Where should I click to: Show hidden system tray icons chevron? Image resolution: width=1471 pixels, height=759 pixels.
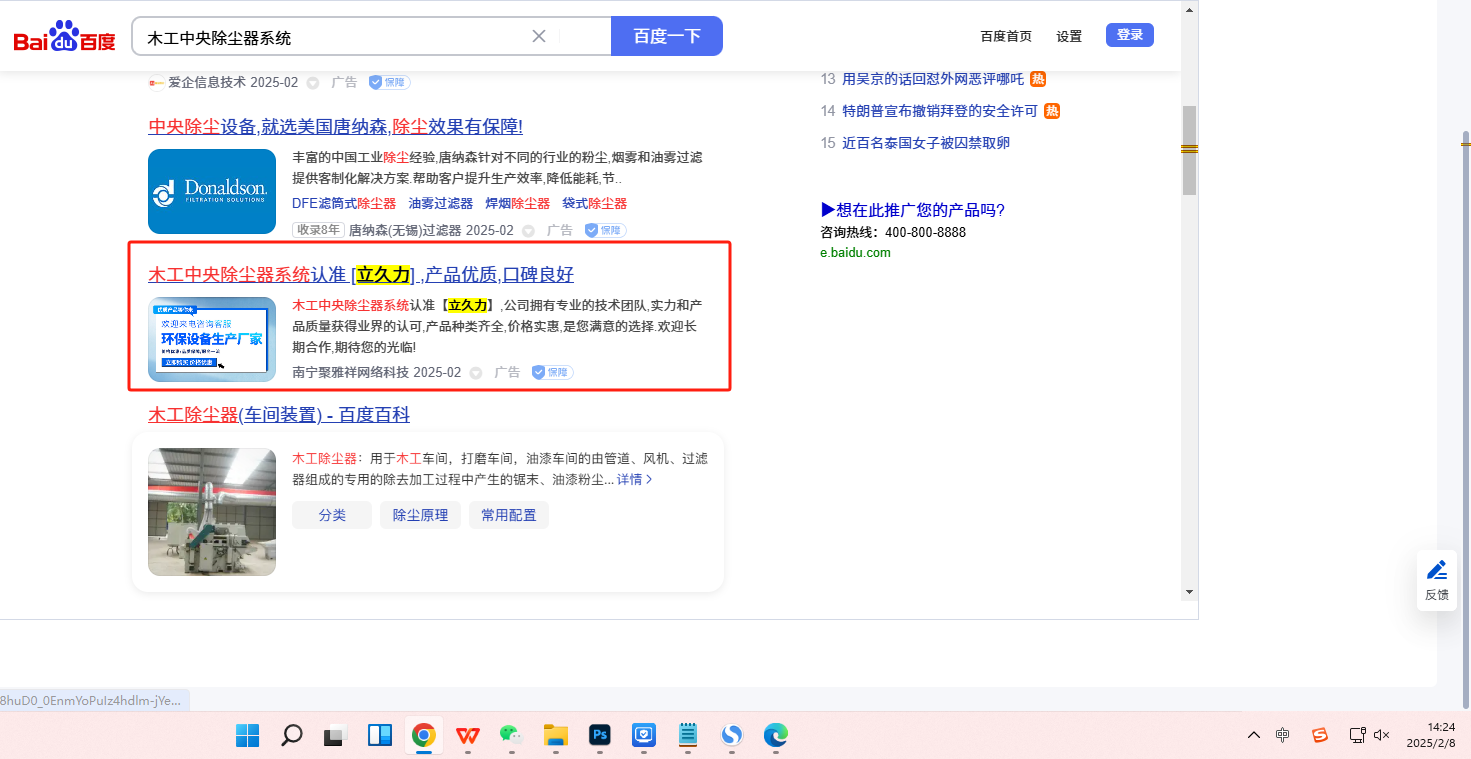click(1253, 735)
